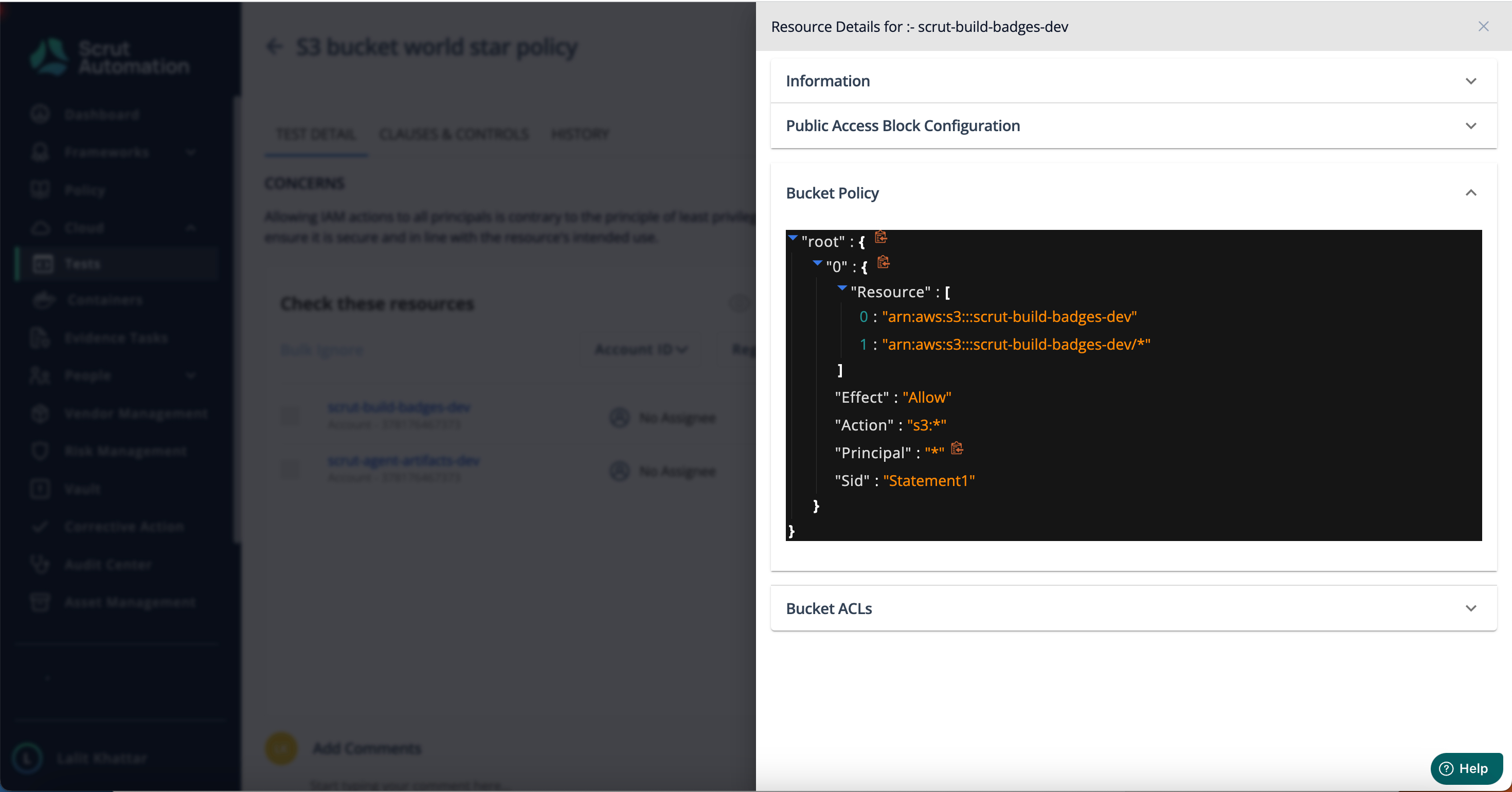The height and width of the screenshot is (792, 1512).
Task: Collapse the "0" JSON node
Action: [817, 264]
